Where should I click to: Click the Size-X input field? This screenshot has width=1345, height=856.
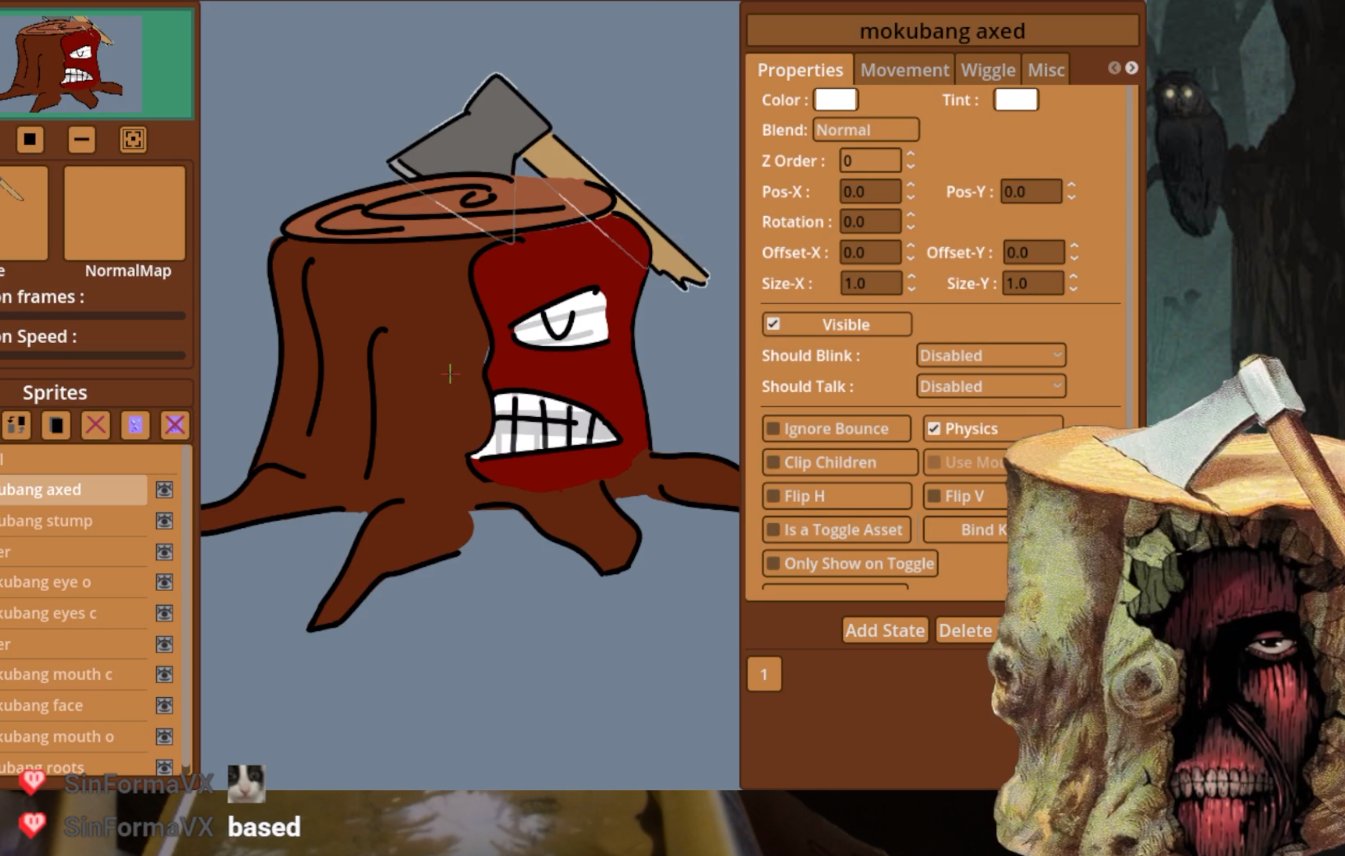point(871,284)
